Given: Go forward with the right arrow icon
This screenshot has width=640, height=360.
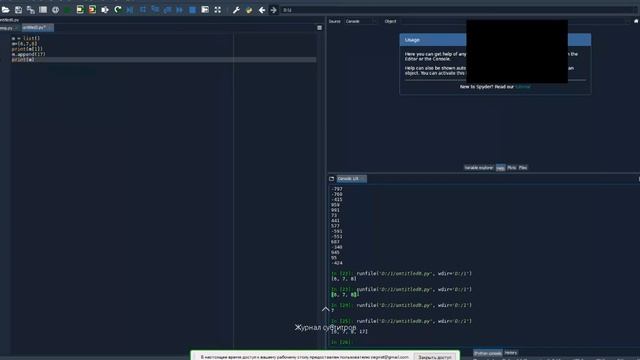Looking at the screenshot, I should [x=273, y=9].
